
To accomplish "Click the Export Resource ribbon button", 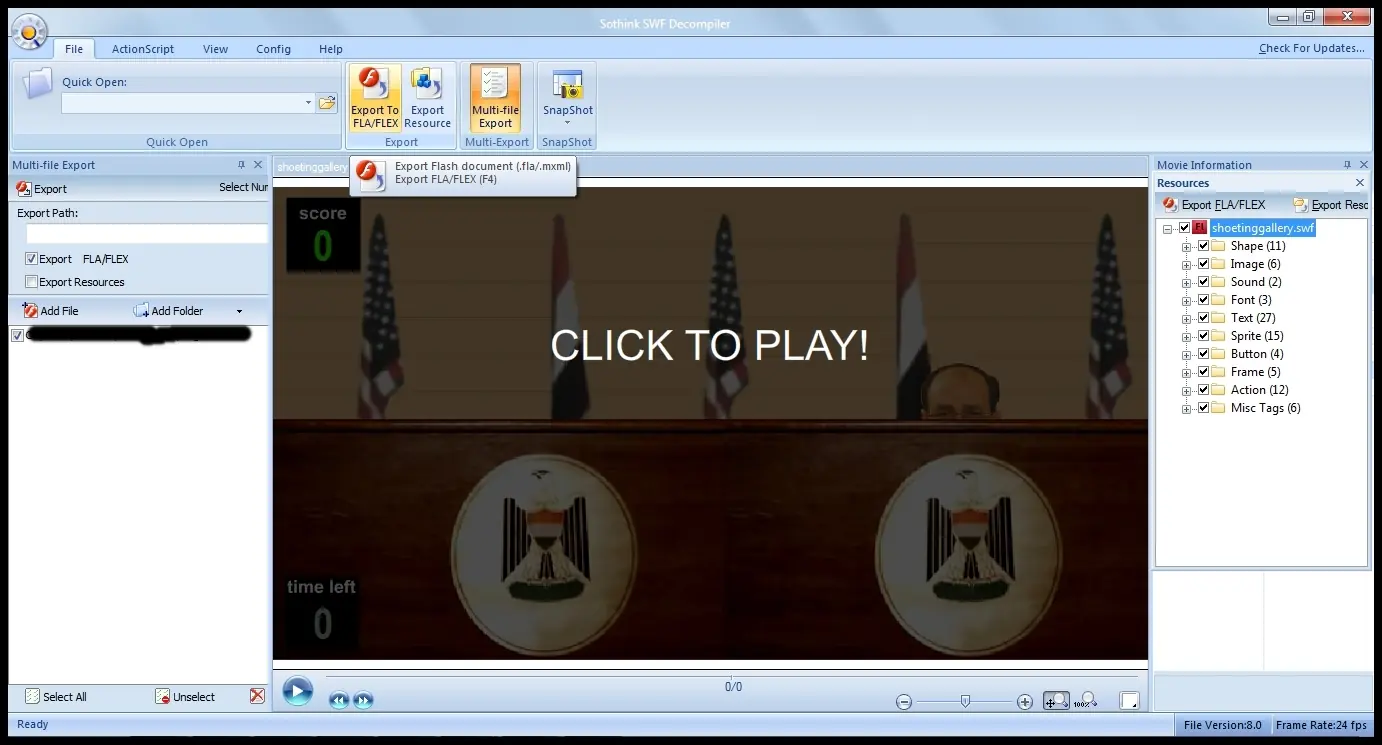I will coord(427,98).
